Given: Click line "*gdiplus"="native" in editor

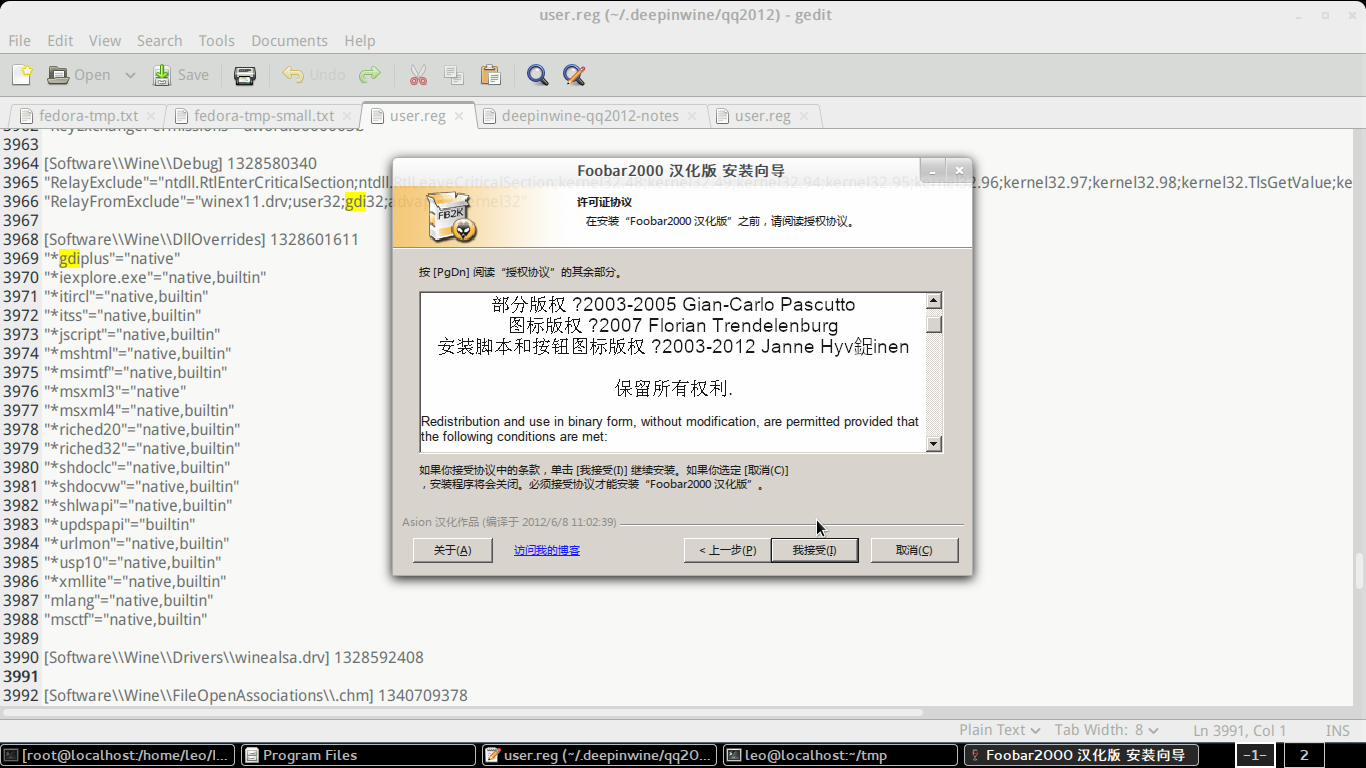Looking at the screenshot, I should (112, 258).
